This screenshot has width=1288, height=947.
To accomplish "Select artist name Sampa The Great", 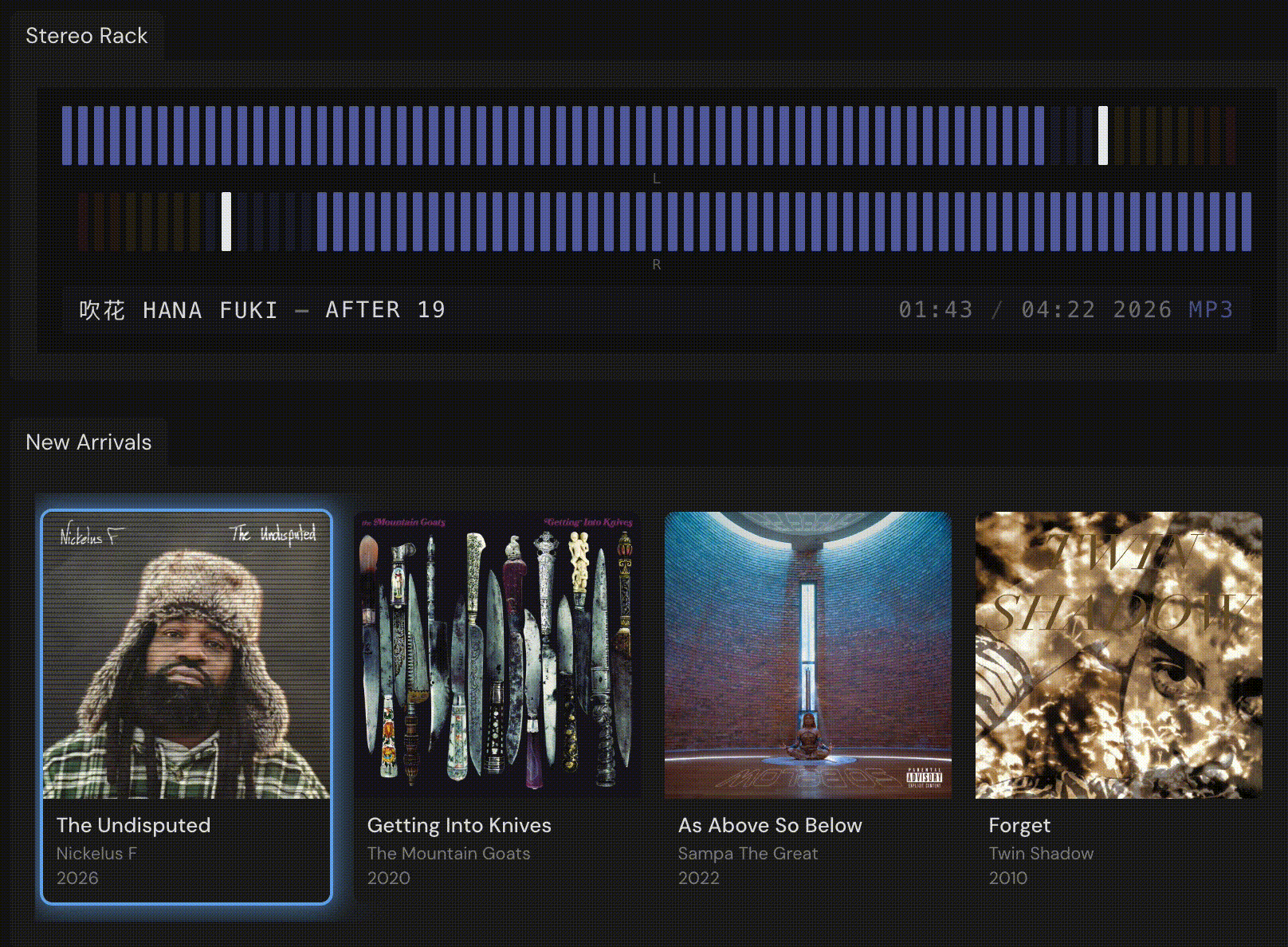I will pos(748,853).
